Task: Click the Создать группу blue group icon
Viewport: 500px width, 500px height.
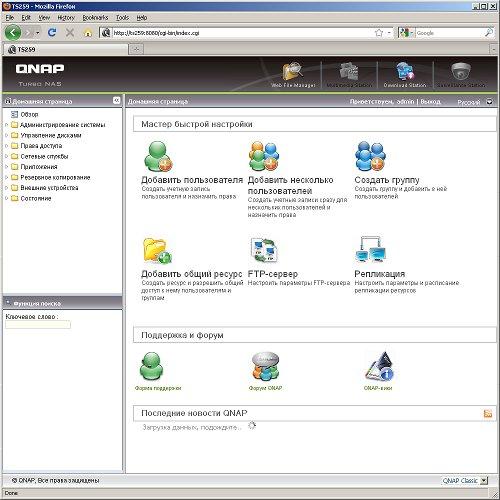Action: 370,156
